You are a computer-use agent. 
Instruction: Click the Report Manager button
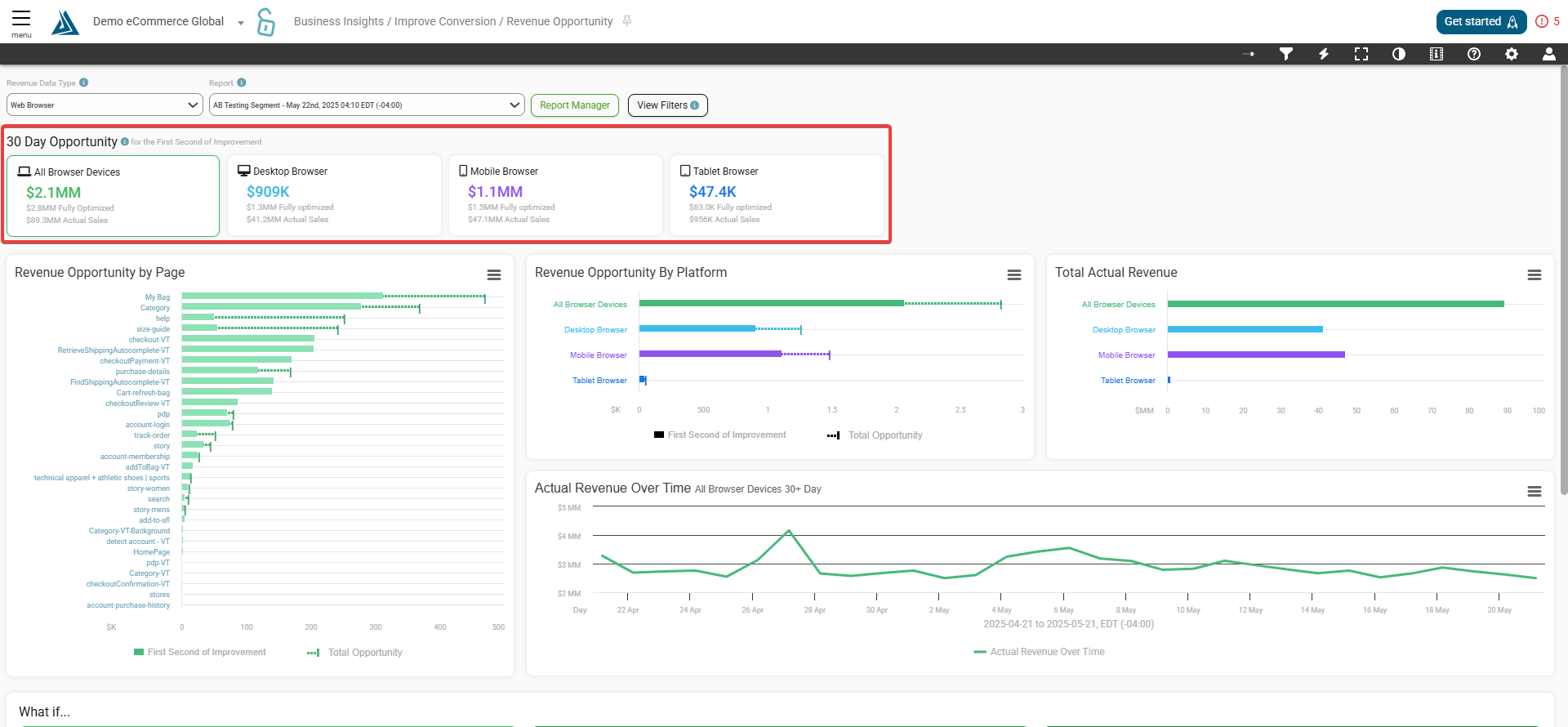[x=575, y=105]
